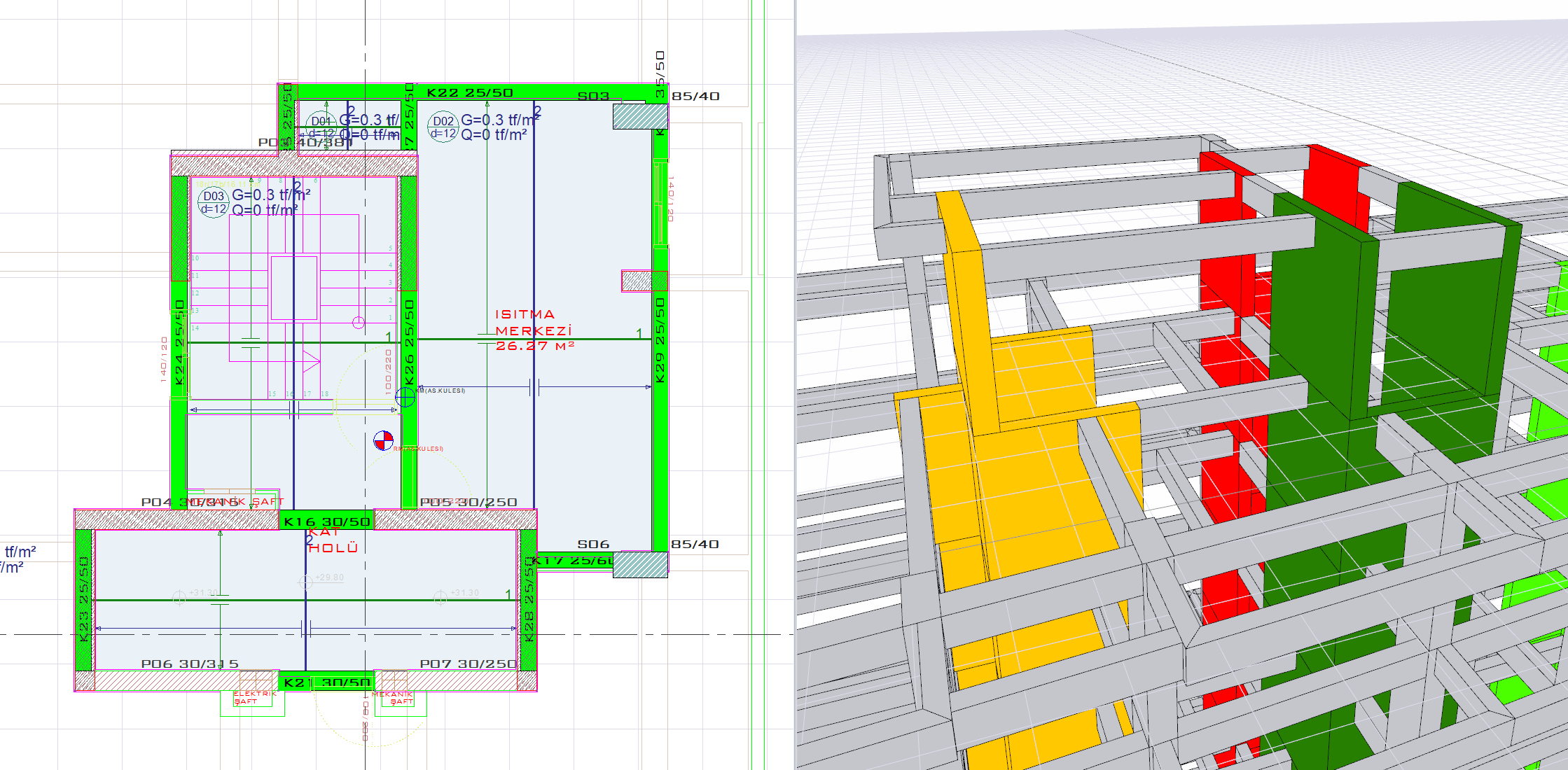The image size is (1568, 770).
Task: Select the D03 slab marker circle
Action: click(213, 202)
